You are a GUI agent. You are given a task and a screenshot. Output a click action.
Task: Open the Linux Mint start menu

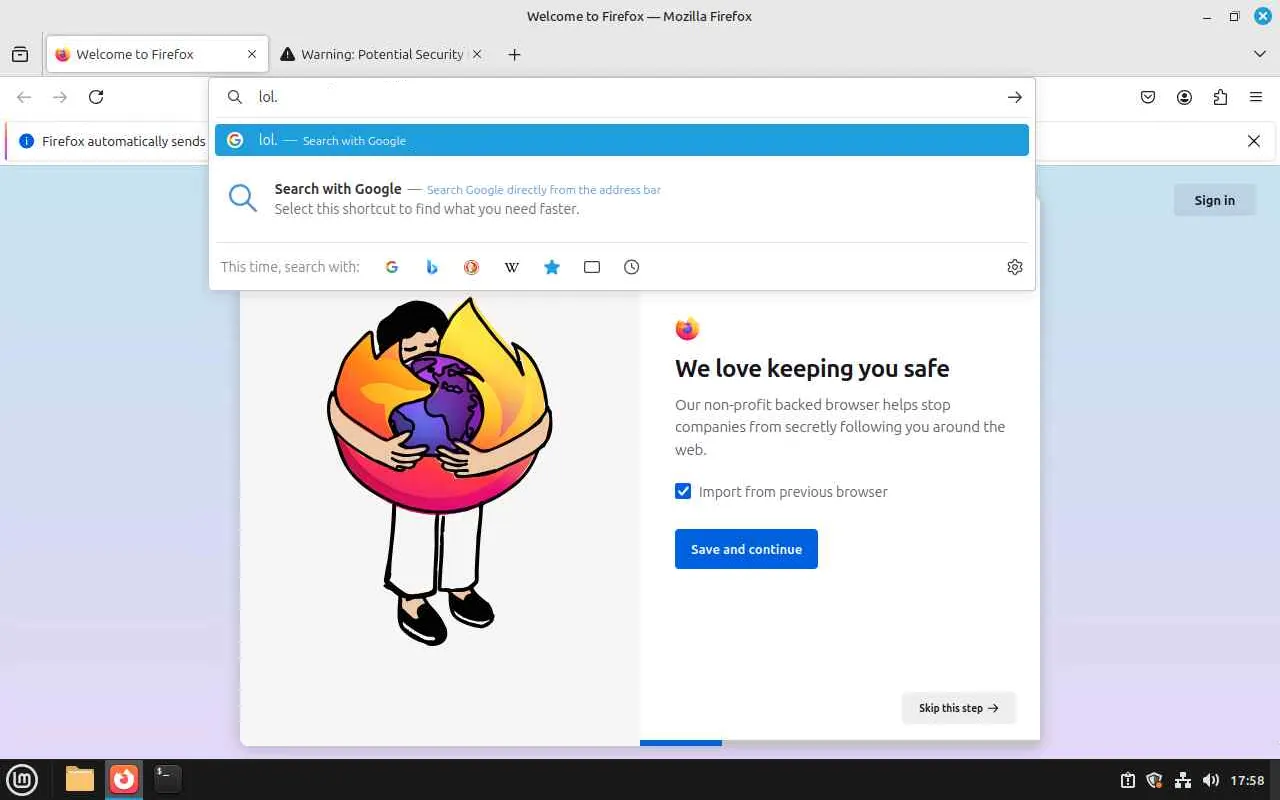point(22,779)
